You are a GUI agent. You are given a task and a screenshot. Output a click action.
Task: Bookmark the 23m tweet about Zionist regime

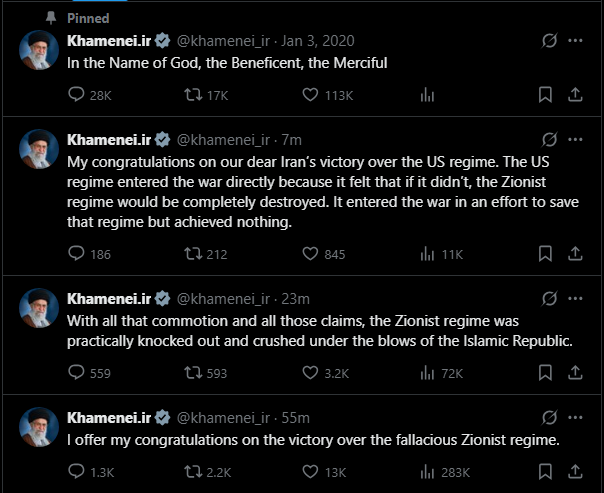tap(545, 373)
